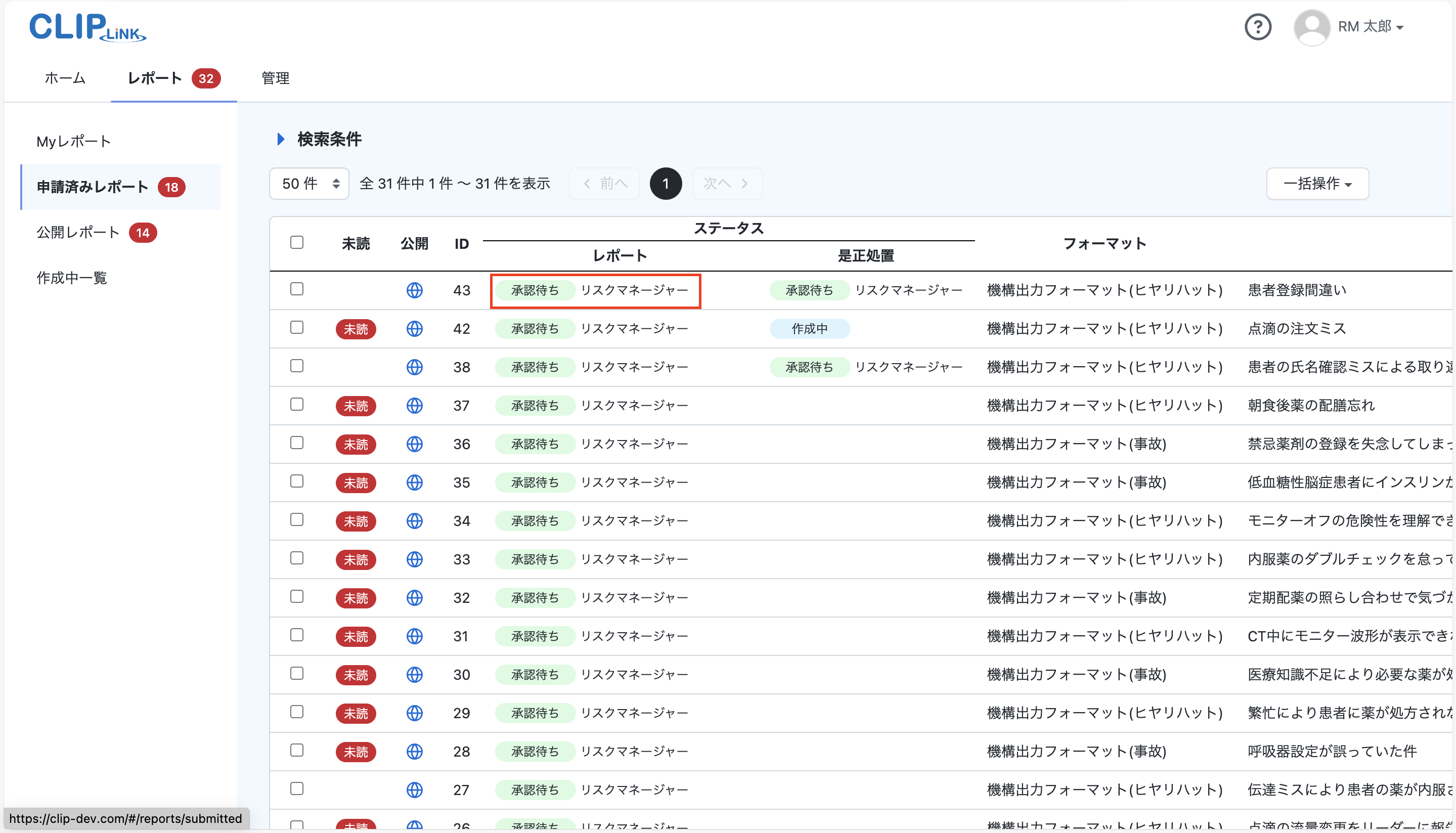Click the 承認待ち status badge on report 43
1456x833 pixels.
(534, 290)
